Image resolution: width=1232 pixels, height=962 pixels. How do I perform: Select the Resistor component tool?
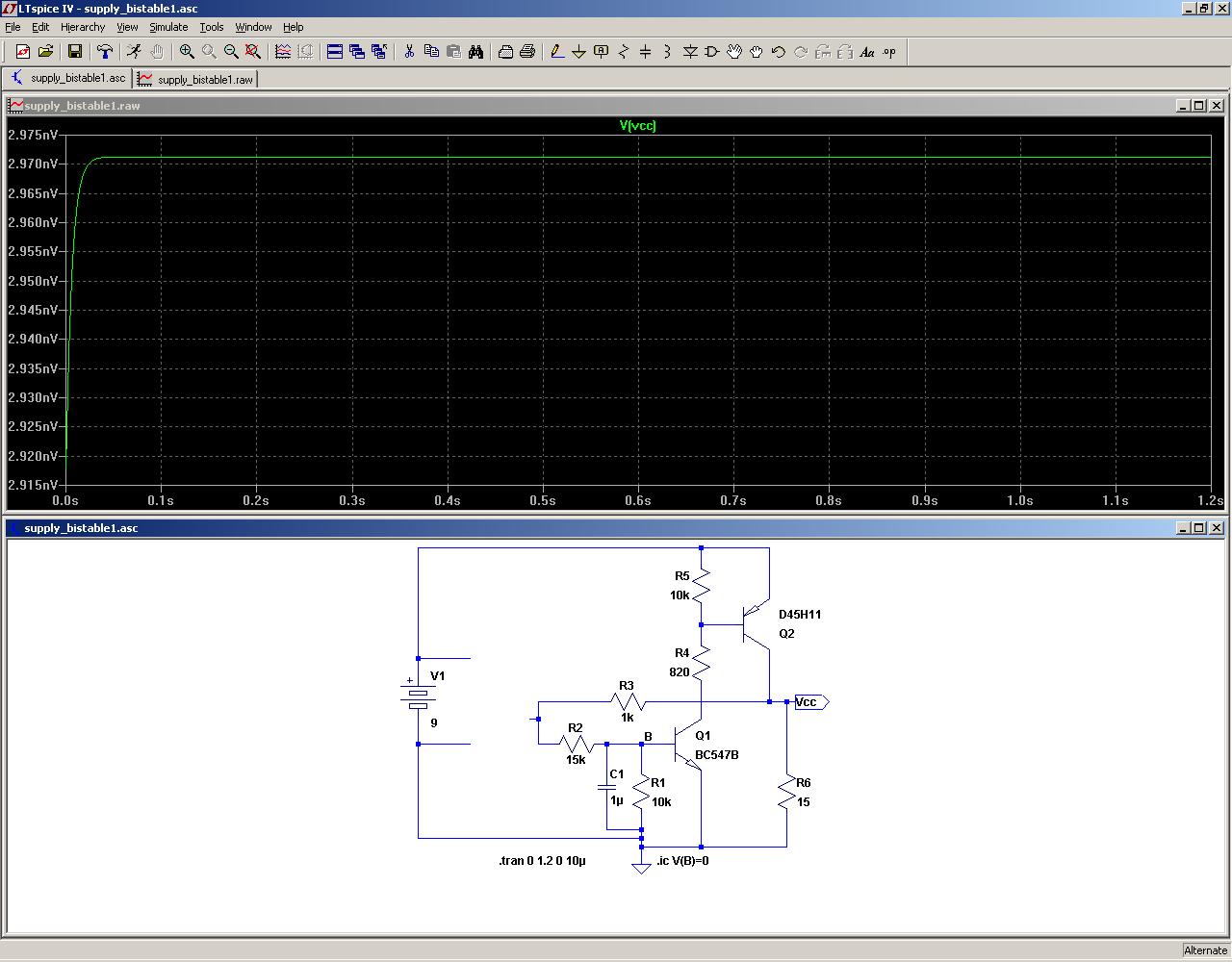(x=623, y=52)
